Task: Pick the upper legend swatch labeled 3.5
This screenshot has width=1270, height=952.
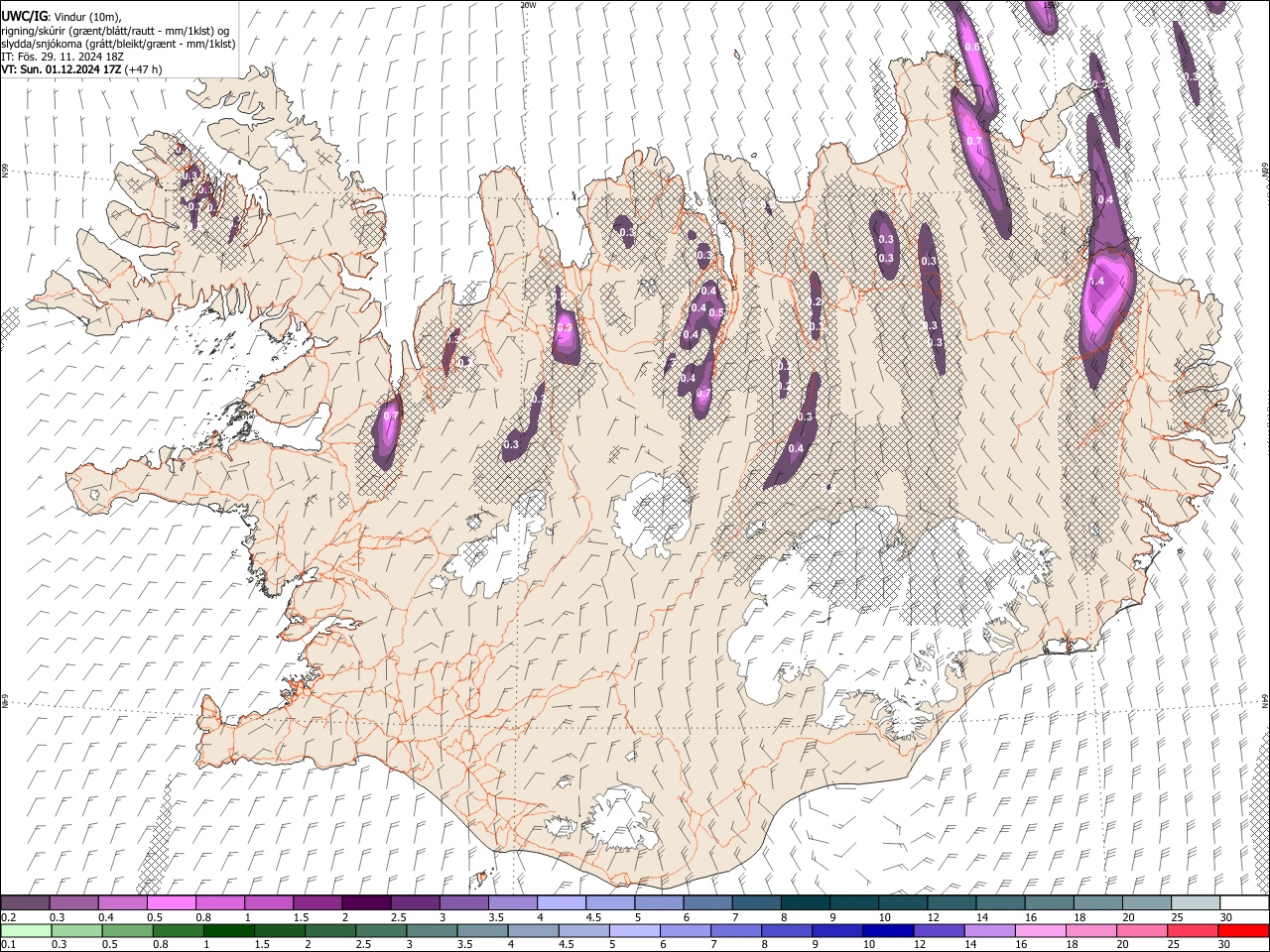Action: pos(511,902)
